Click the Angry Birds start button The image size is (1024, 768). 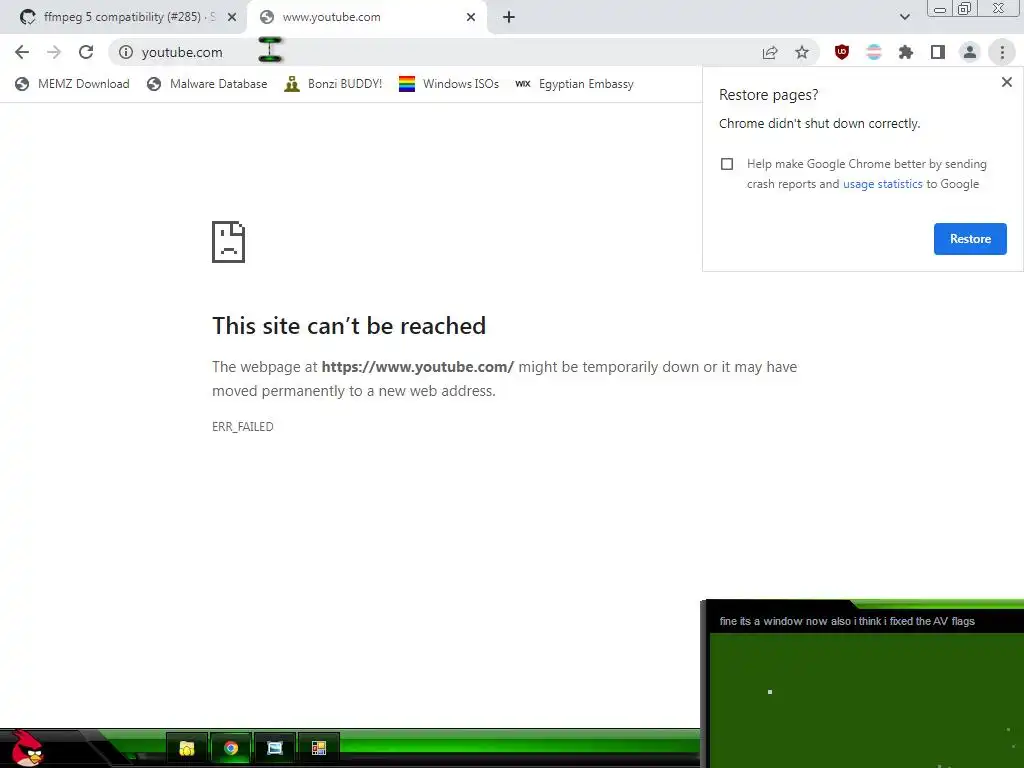(26, 748)
